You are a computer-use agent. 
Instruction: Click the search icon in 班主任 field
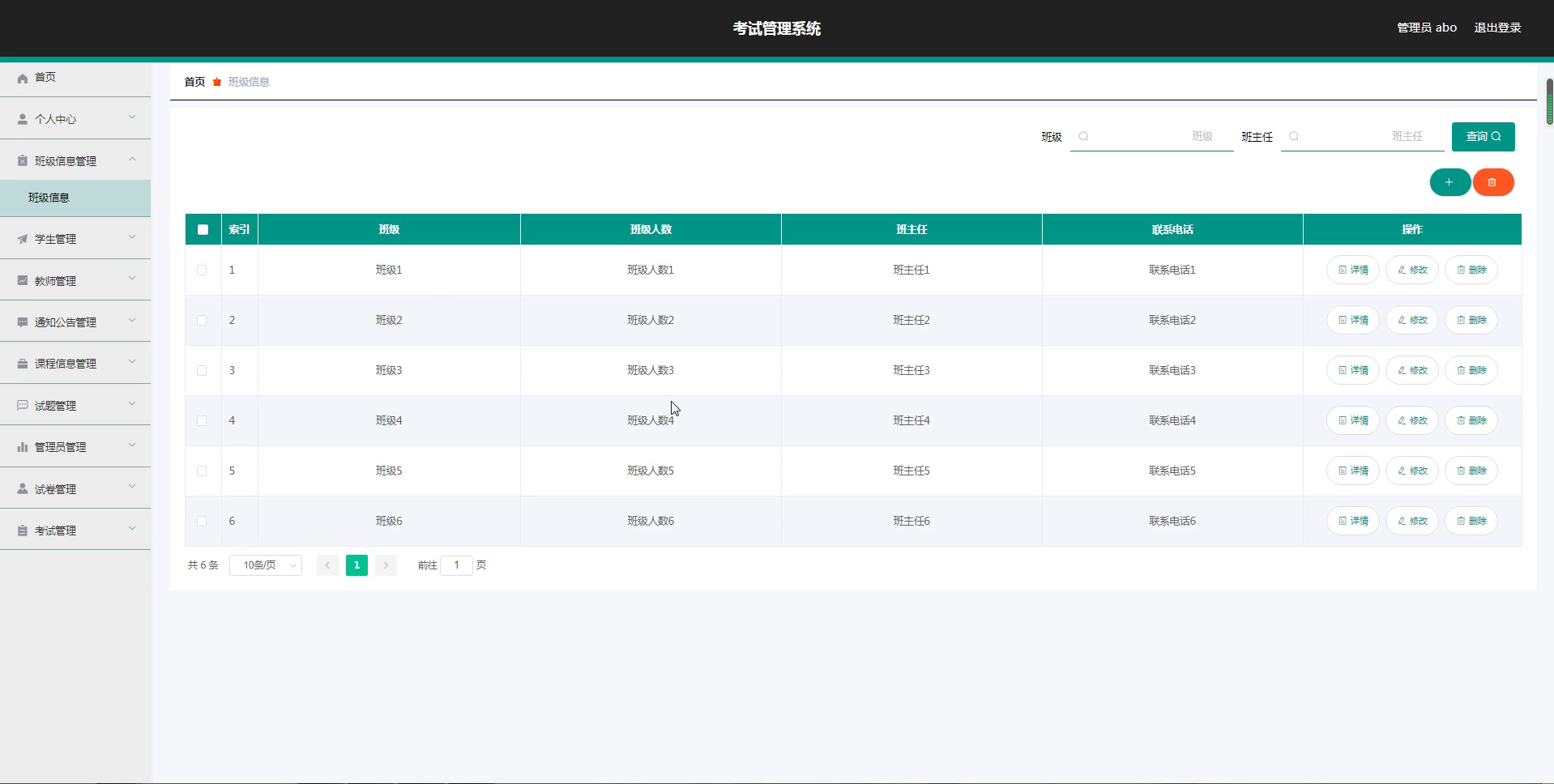click(x=1294, y=136)
